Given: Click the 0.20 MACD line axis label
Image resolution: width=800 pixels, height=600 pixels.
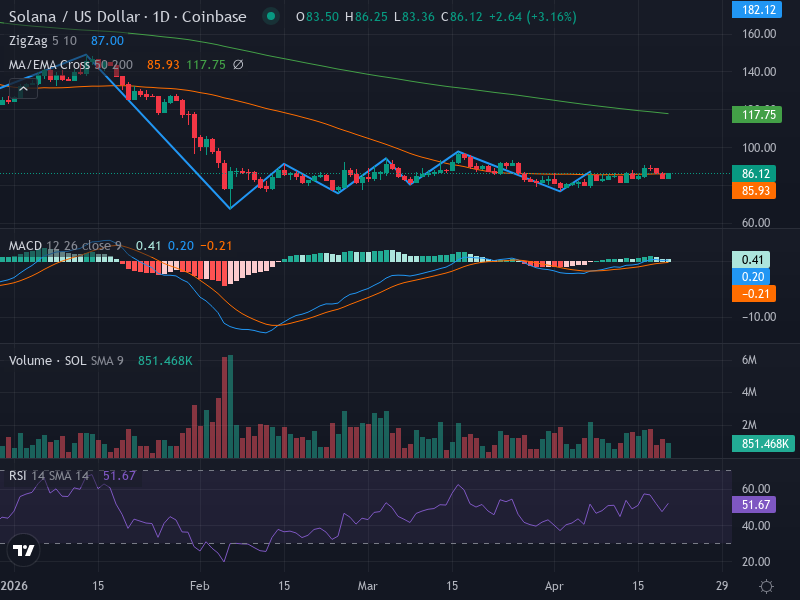Looking at the screenshot, I should click(751, 277).
